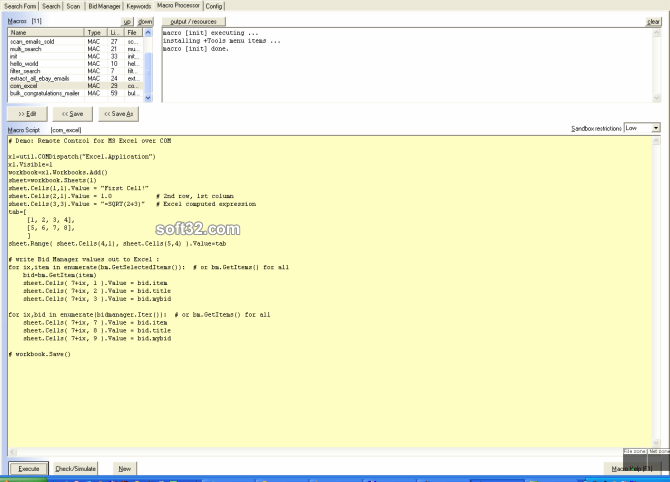Screen dimensions: 670x482
Task: Click macro list scrollbar down arrow
Action: pos(148,98)
